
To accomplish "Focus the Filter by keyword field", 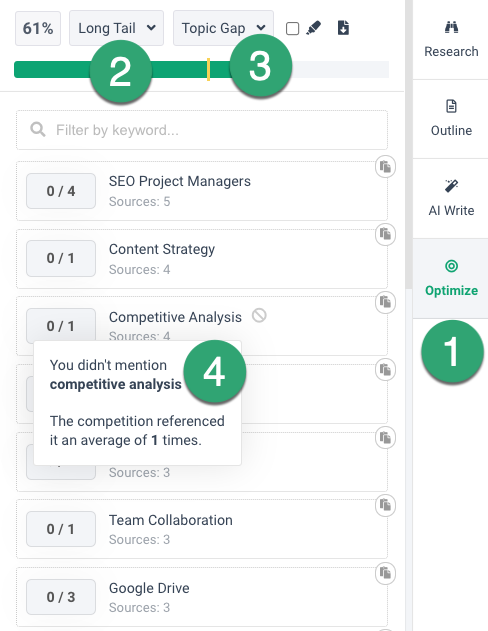I will coord(202,130).
